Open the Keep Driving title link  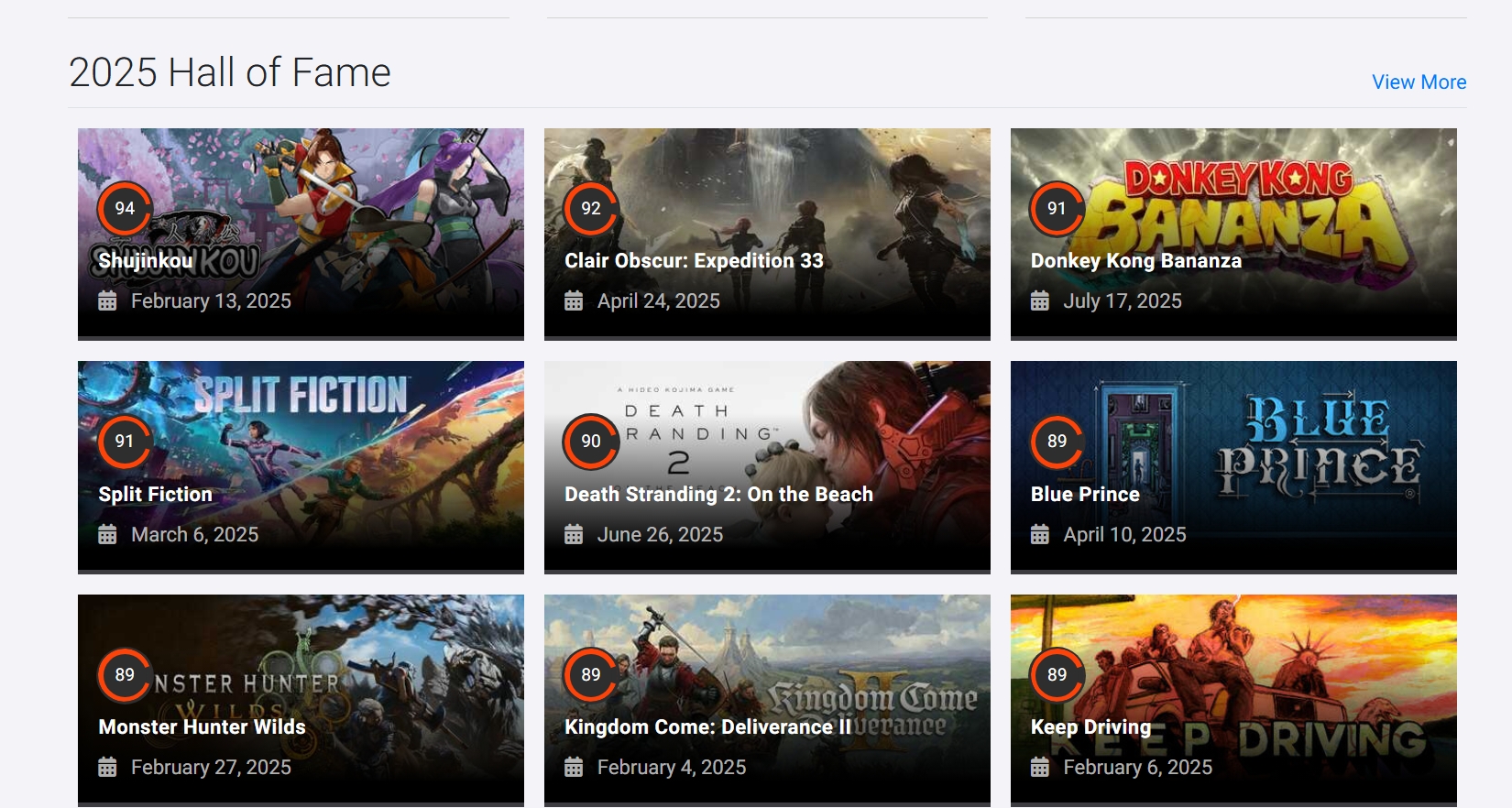point(1090,727)
